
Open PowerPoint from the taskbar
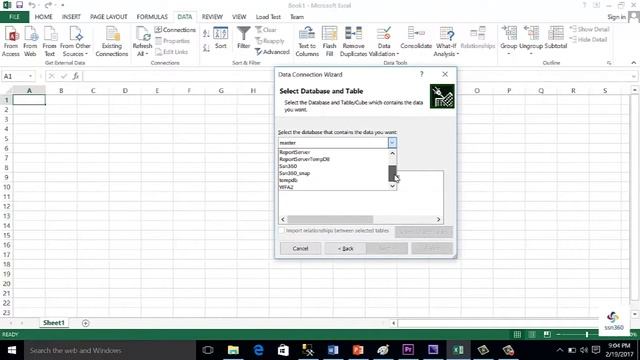coord(358,350)
